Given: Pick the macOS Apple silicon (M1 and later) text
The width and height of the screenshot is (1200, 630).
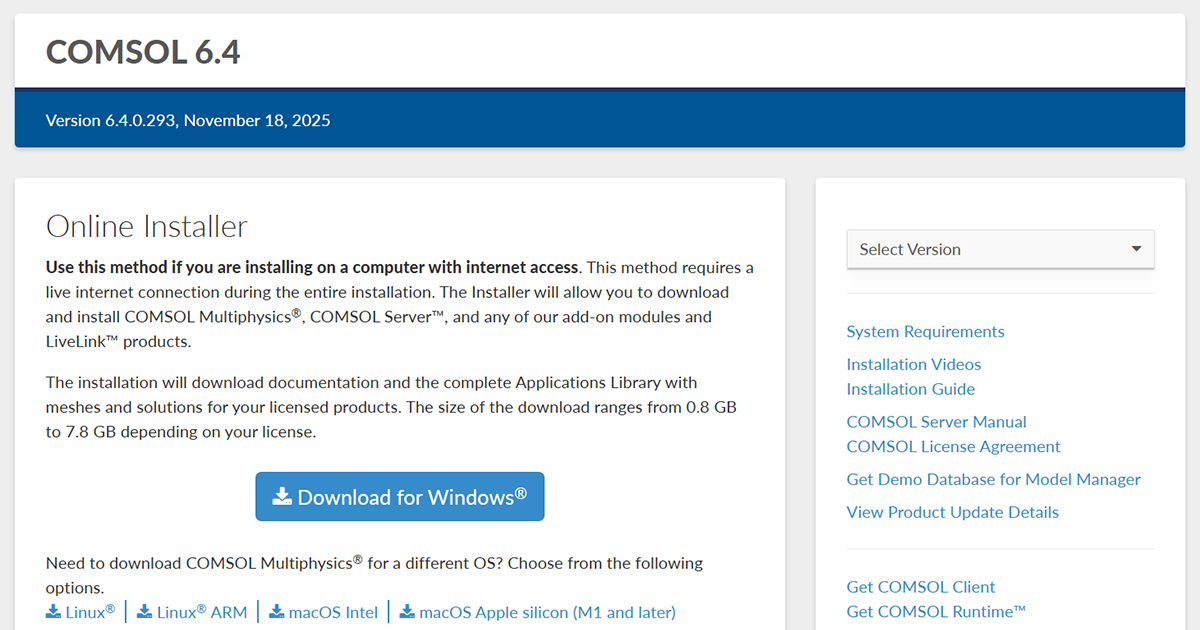Looking at the screenshot, I should tap(547, 612).
